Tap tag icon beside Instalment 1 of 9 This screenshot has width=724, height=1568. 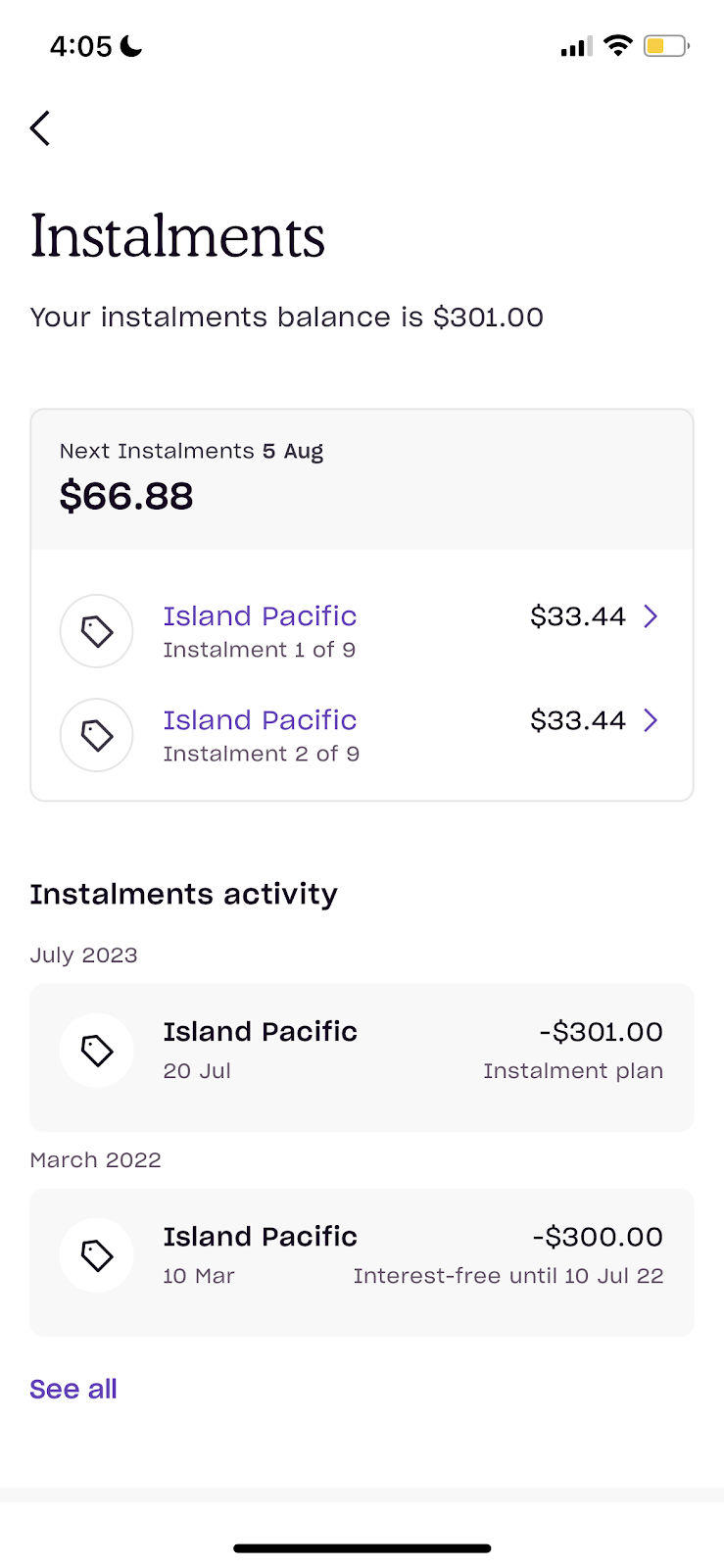pos(96,631)
